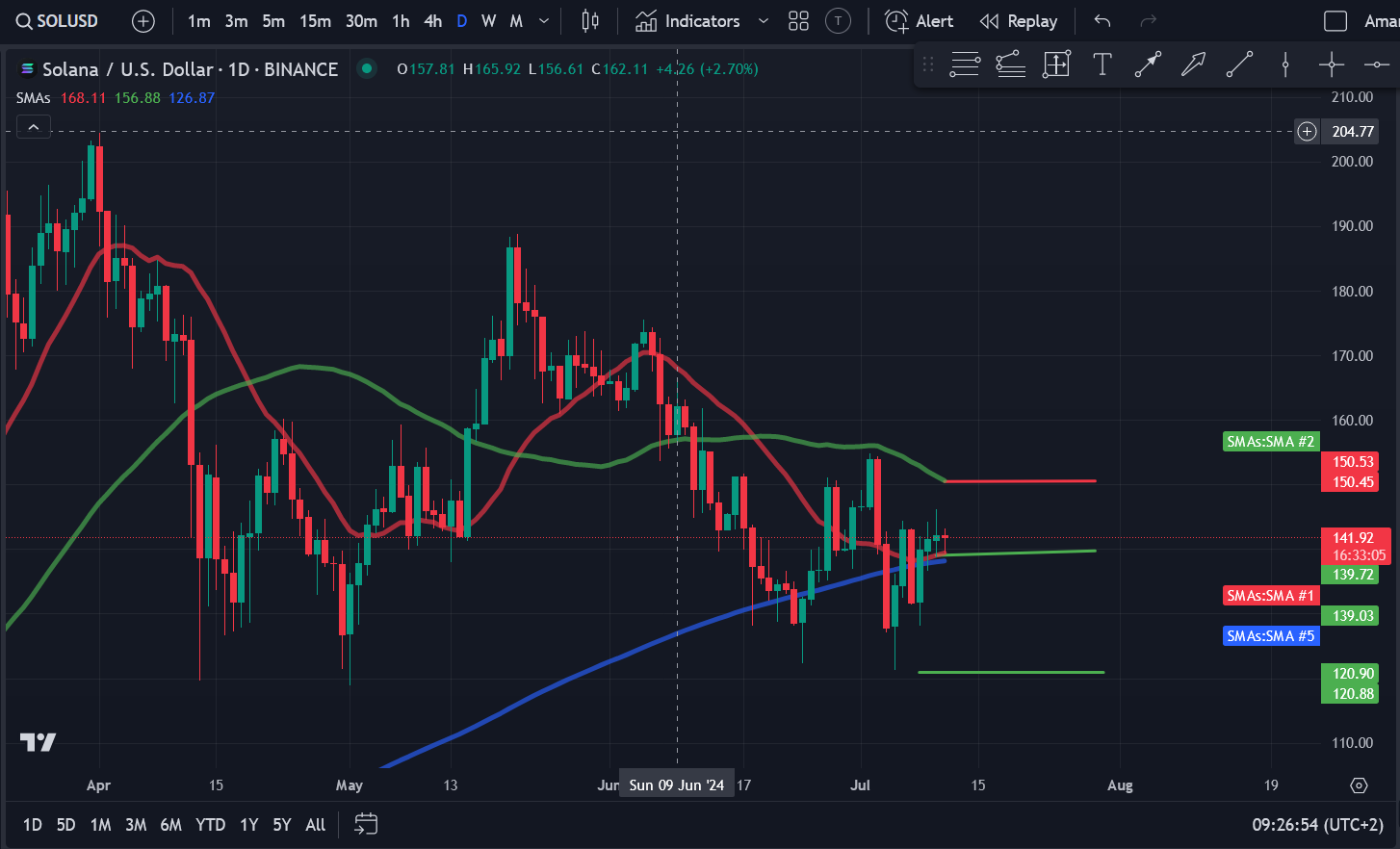Click the add symbol plus icon

pyautogui.click(x=143, y=21)
